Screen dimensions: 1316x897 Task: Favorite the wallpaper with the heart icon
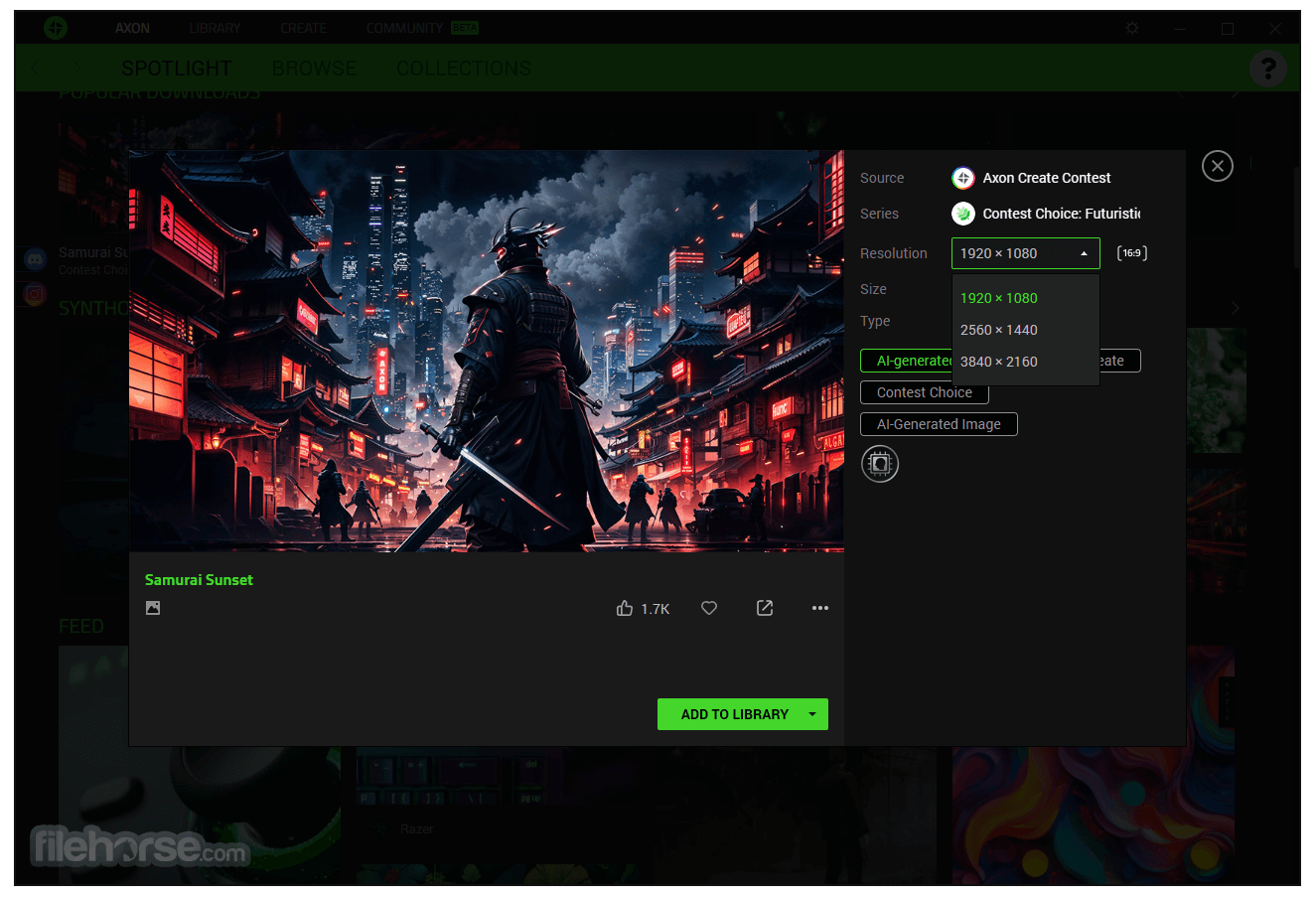(709, 608)
